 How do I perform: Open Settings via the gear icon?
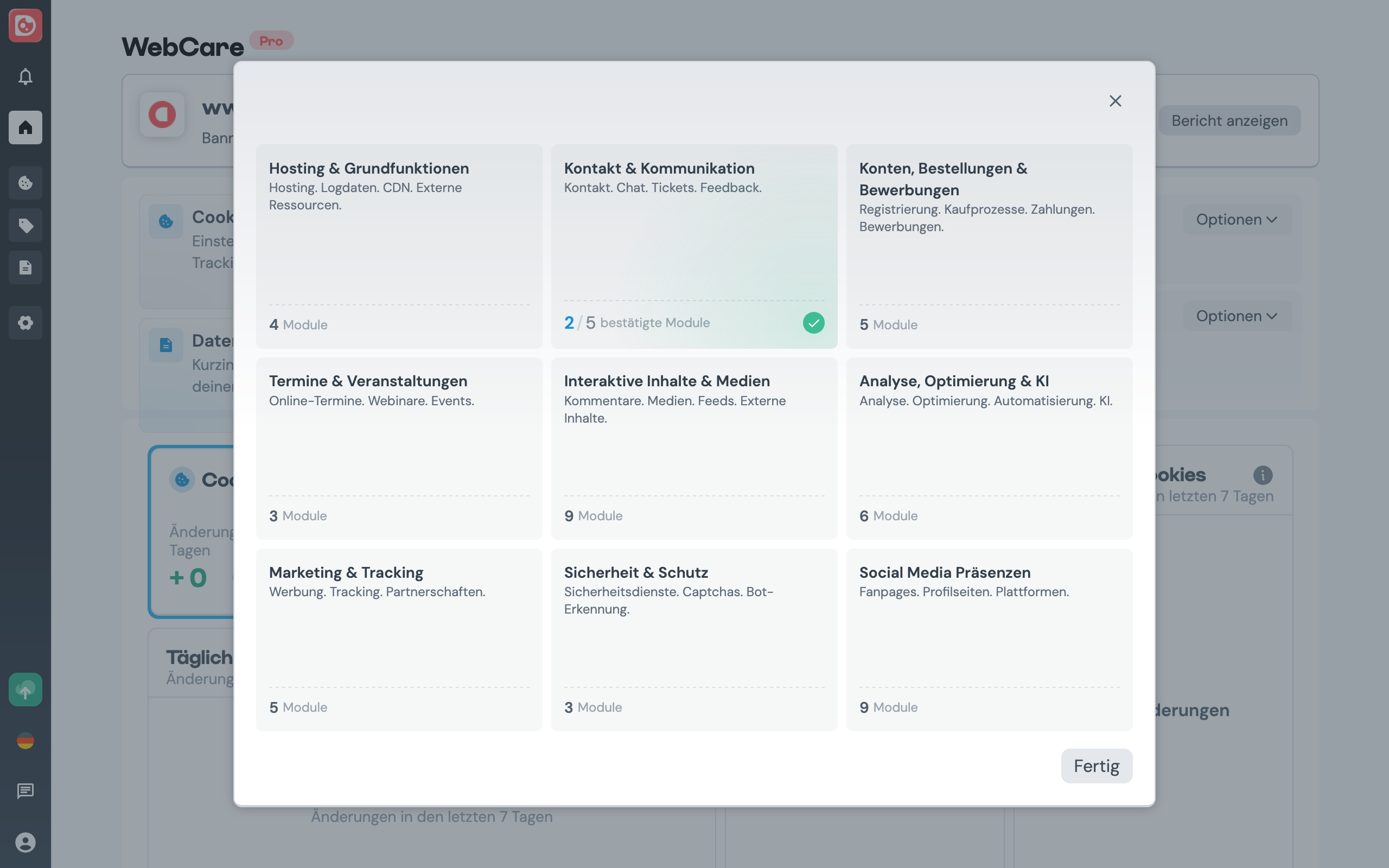pyautogui.click(x=26, y=323)
